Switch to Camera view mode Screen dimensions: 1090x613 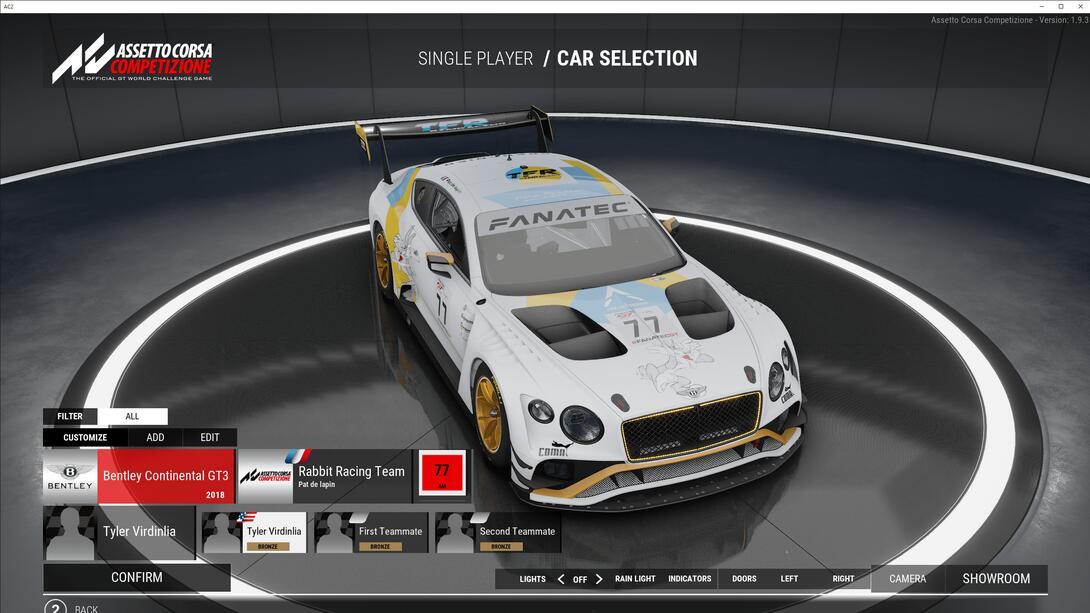907,578
